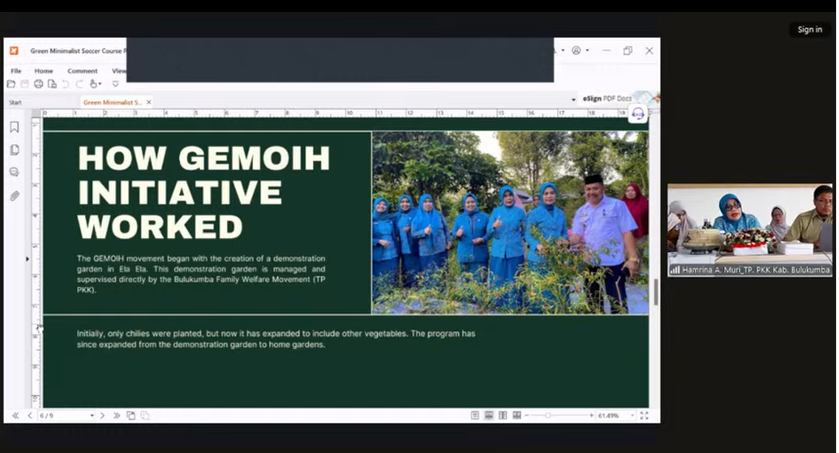Open the Attachments paperclip panel
The width and height of the screenshot is (839, 453).
tap(14, 196)
